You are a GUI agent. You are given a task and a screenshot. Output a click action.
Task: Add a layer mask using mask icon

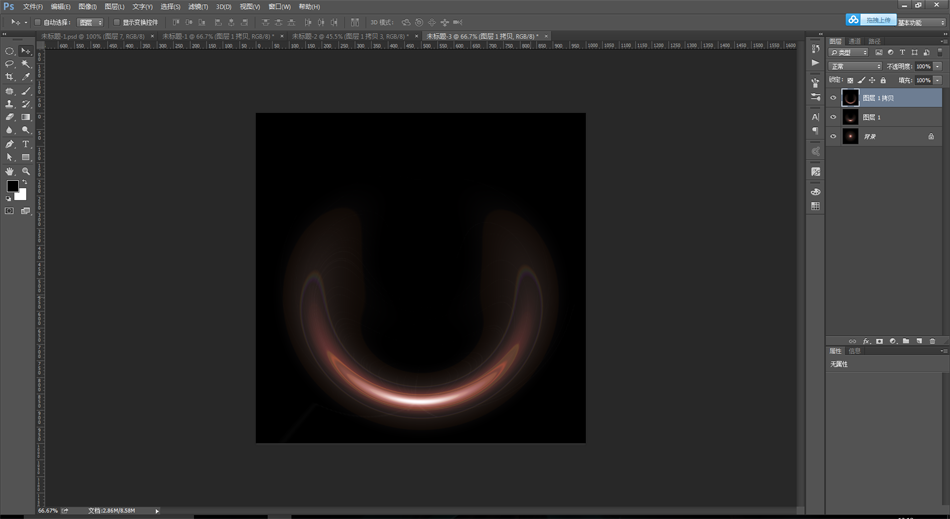click(x=879, y=341)
